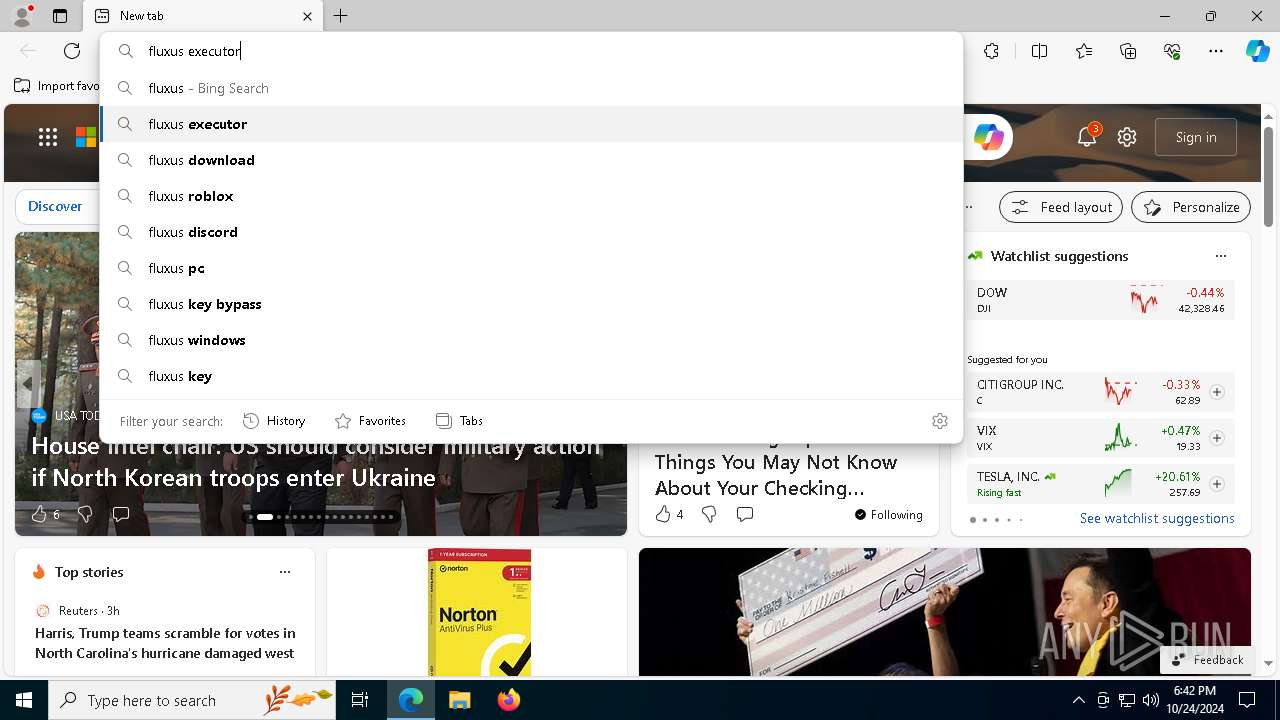
Task: Open comments on the Checking article
Action: (745, 514)
